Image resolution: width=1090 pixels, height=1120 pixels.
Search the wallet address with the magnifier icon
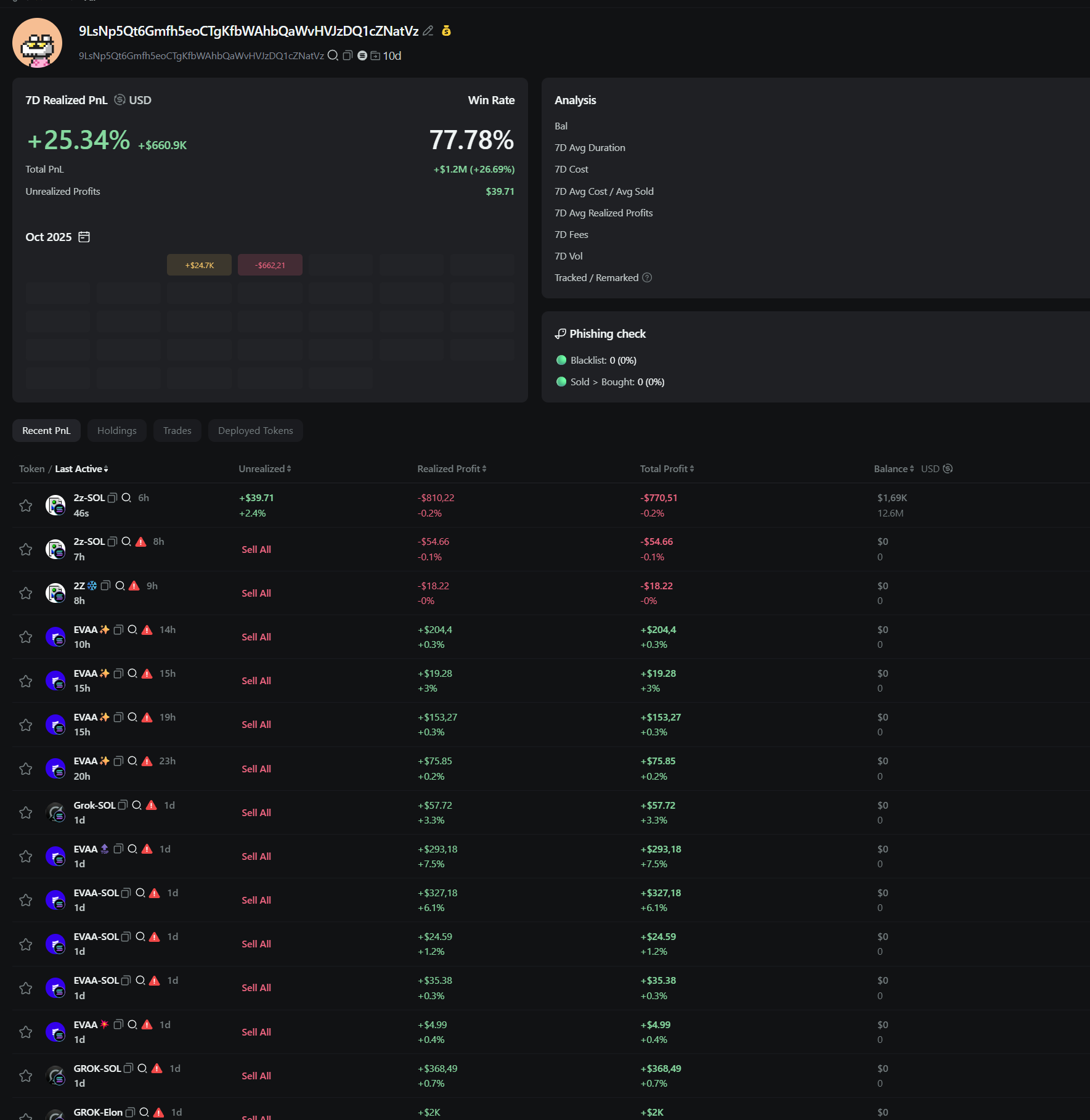pyautogui.click(x=333, y=55)
